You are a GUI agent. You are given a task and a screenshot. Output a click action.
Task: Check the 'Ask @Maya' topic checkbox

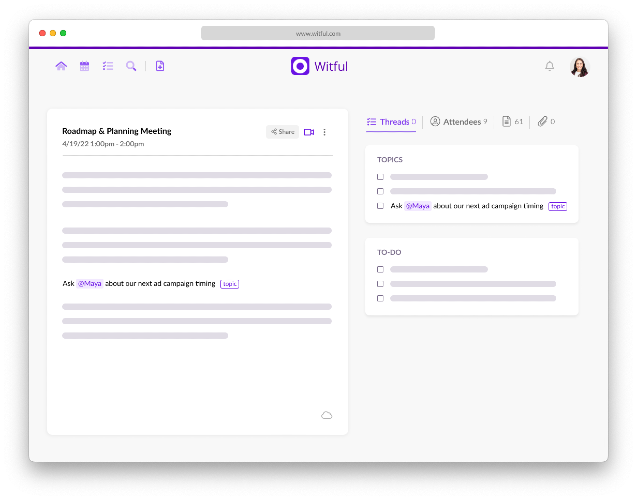tap(380, 206)
